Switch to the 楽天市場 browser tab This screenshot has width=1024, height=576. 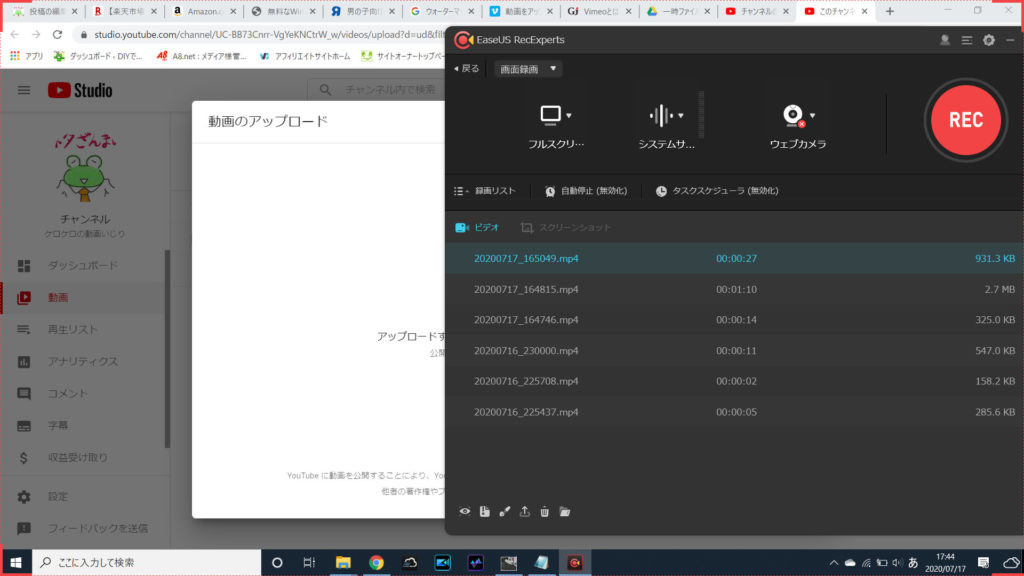125,12
